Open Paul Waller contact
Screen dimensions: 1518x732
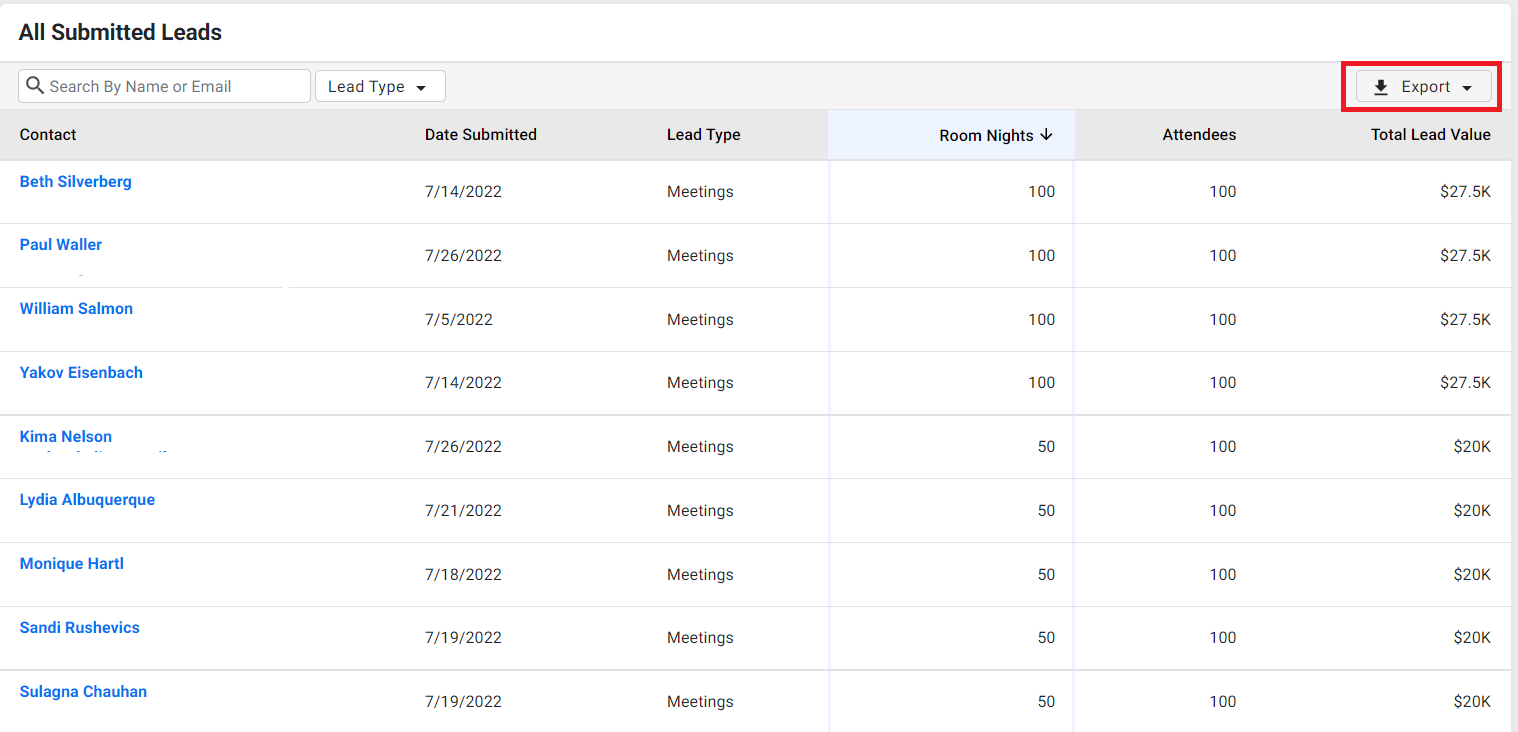coord(61,244)
